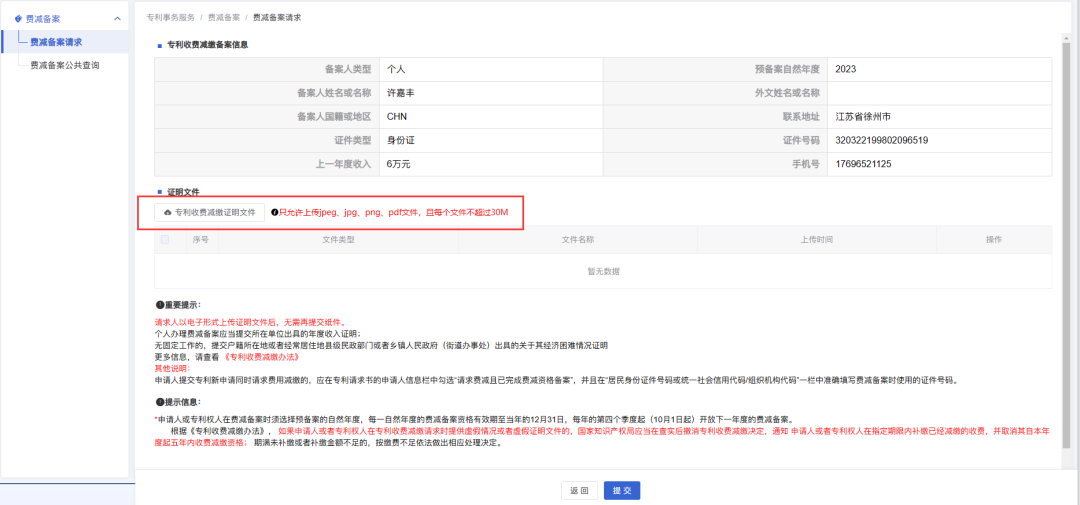Click the info icon before file format notice
This screenshot has width=1080, height=505.
275,213
